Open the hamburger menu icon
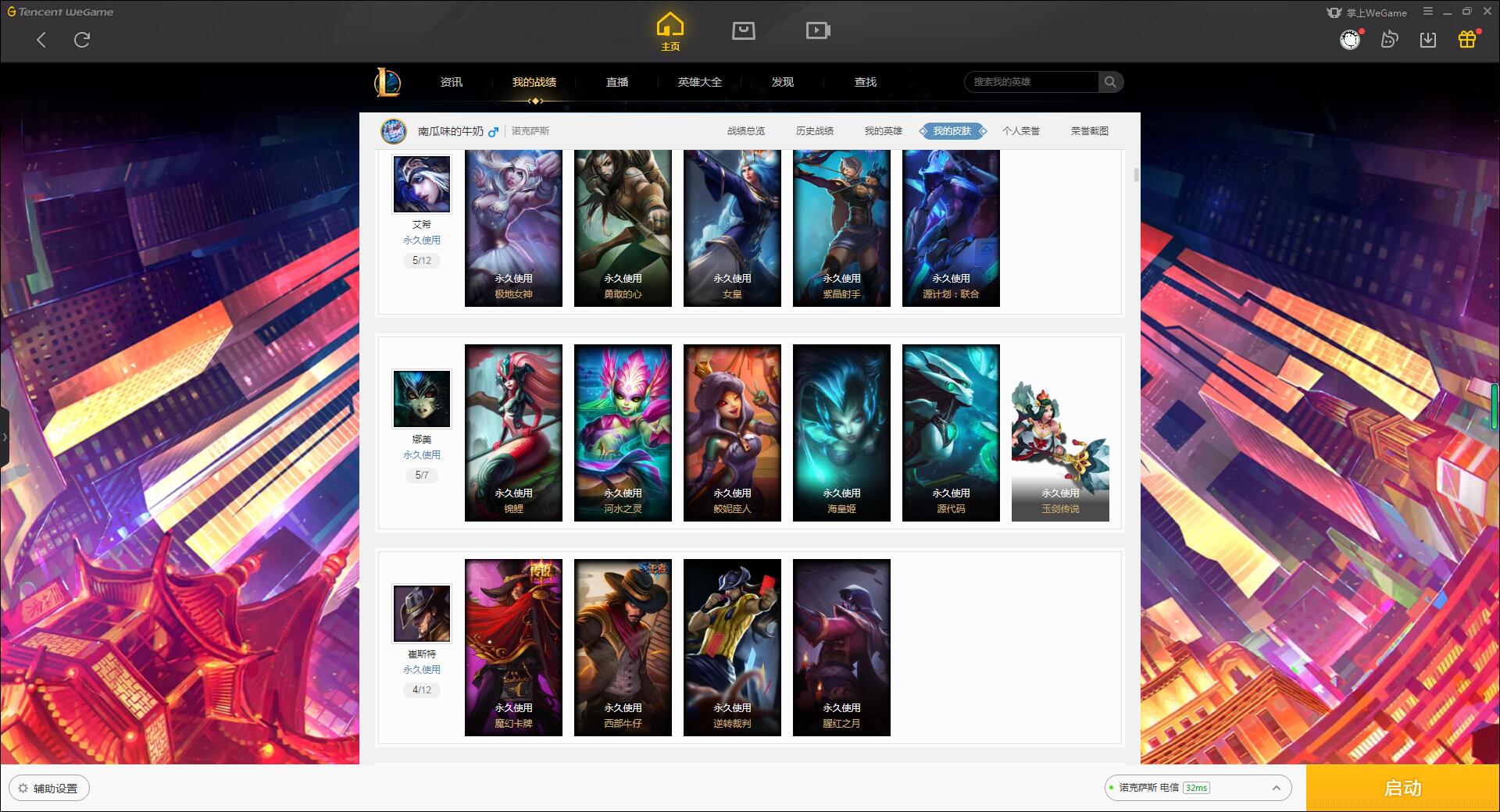This screenshot has height=812, width=1500. (x=1428, y=12)
